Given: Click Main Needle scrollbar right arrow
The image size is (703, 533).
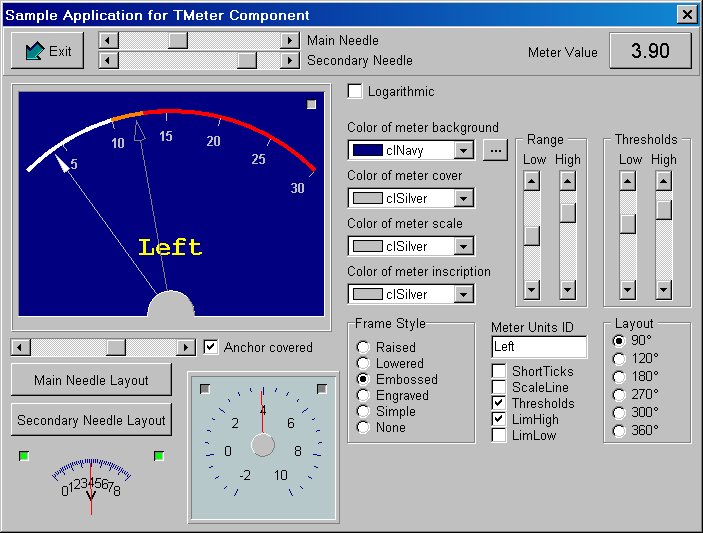Looking at the screenshot, I should click(290, 40).
